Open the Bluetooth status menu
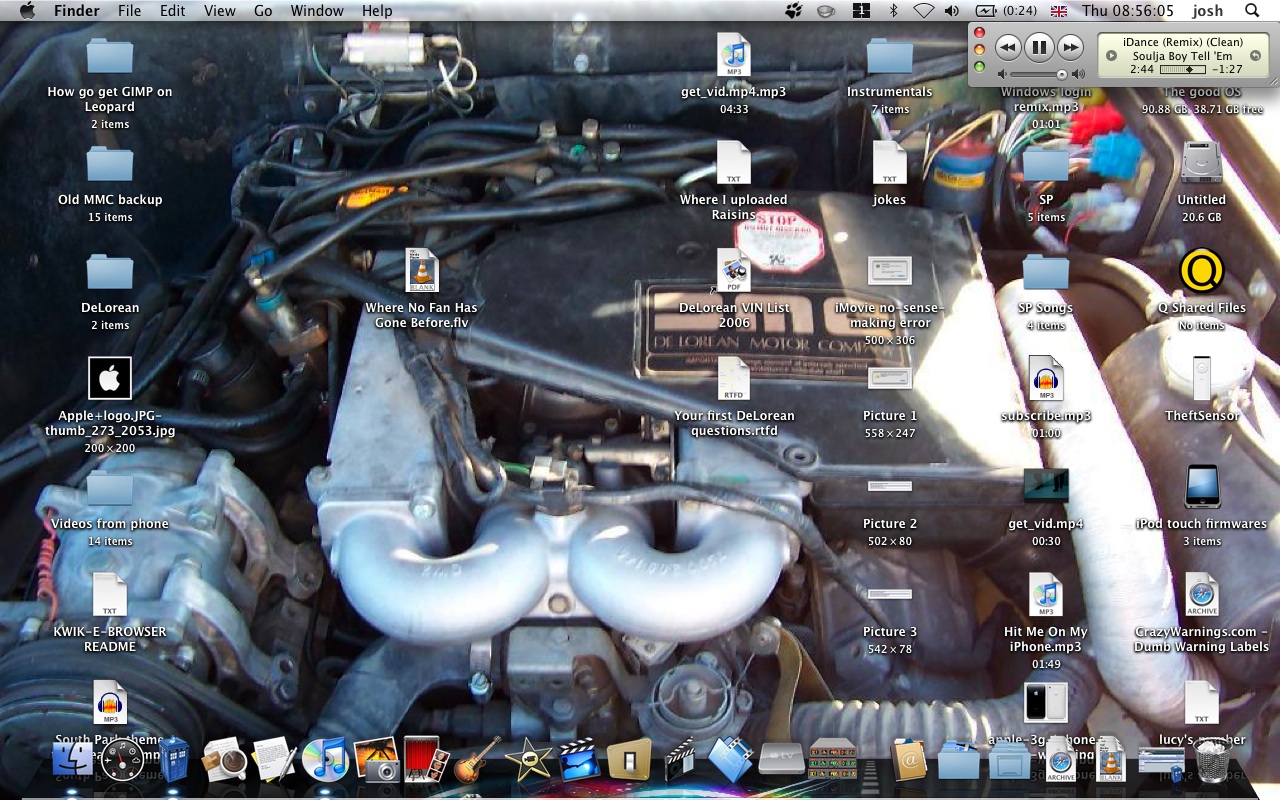This screenshot has height=800, width=1280. [893, 11]
